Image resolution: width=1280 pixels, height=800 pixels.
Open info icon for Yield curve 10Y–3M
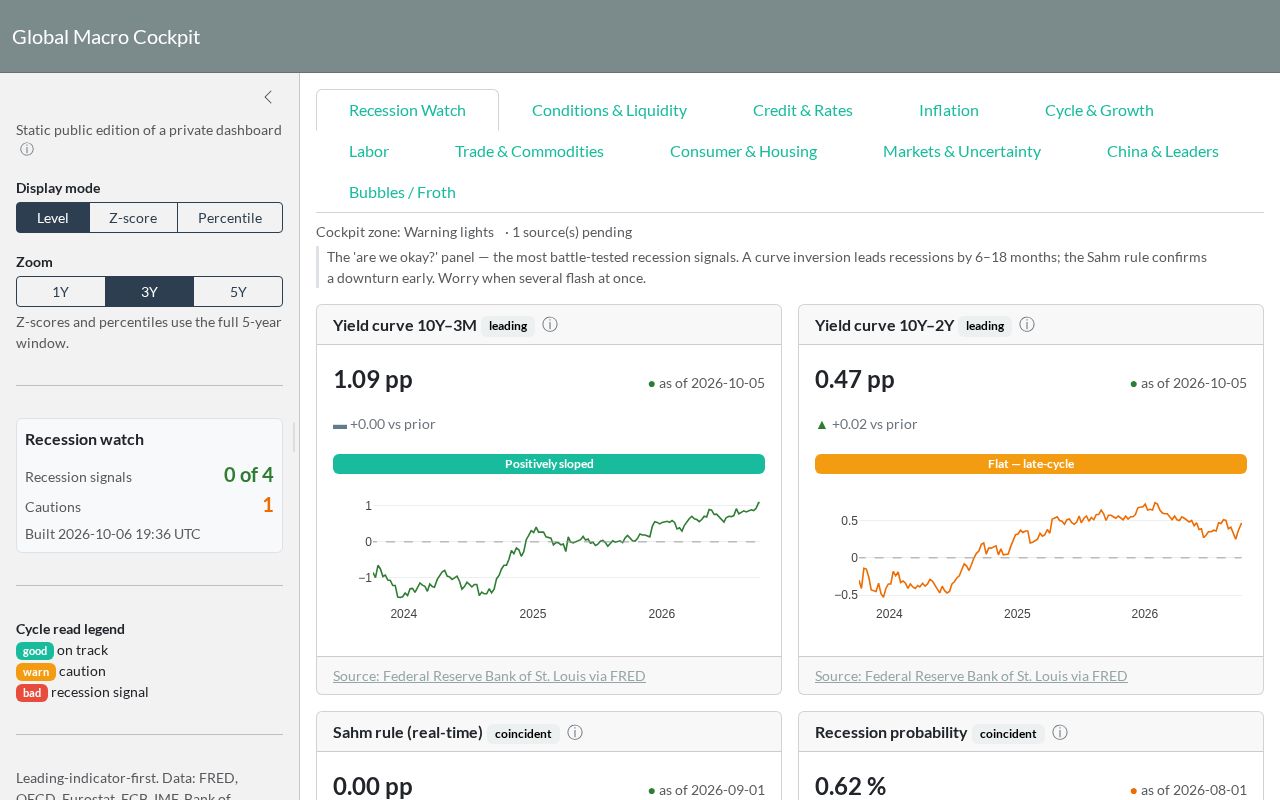point(550,325)
